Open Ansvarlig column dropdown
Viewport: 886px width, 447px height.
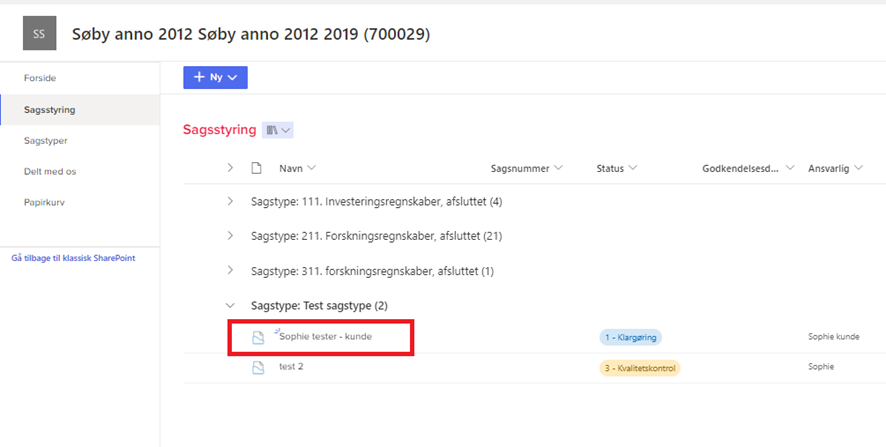point(834,168)
